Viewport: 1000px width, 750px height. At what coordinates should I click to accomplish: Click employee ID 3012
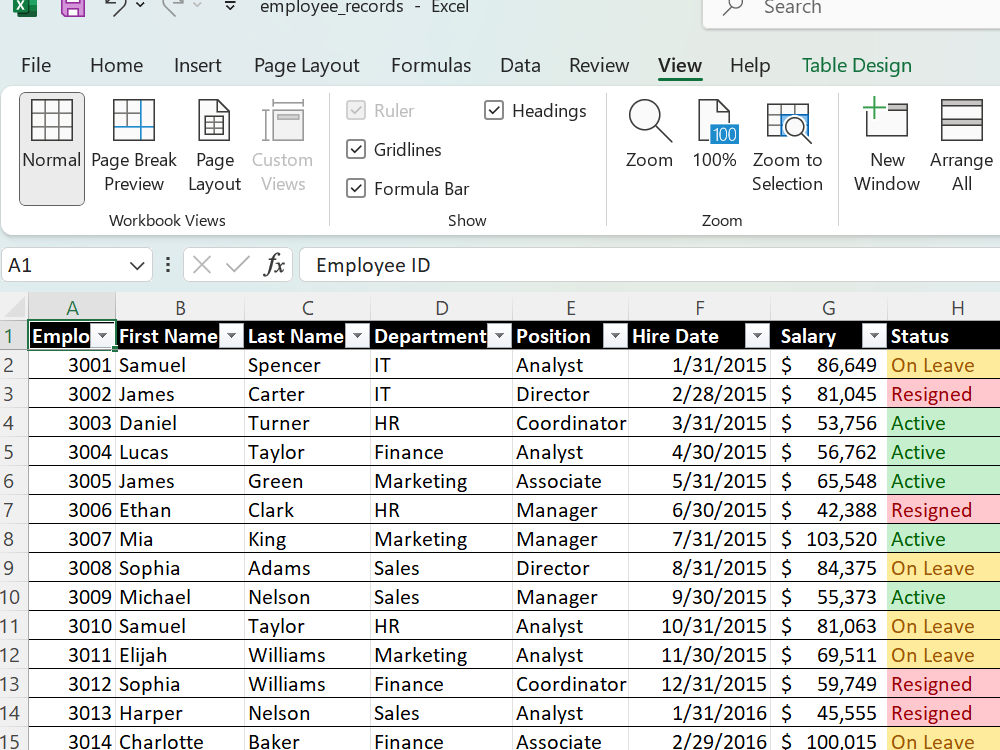click(72, 684)
